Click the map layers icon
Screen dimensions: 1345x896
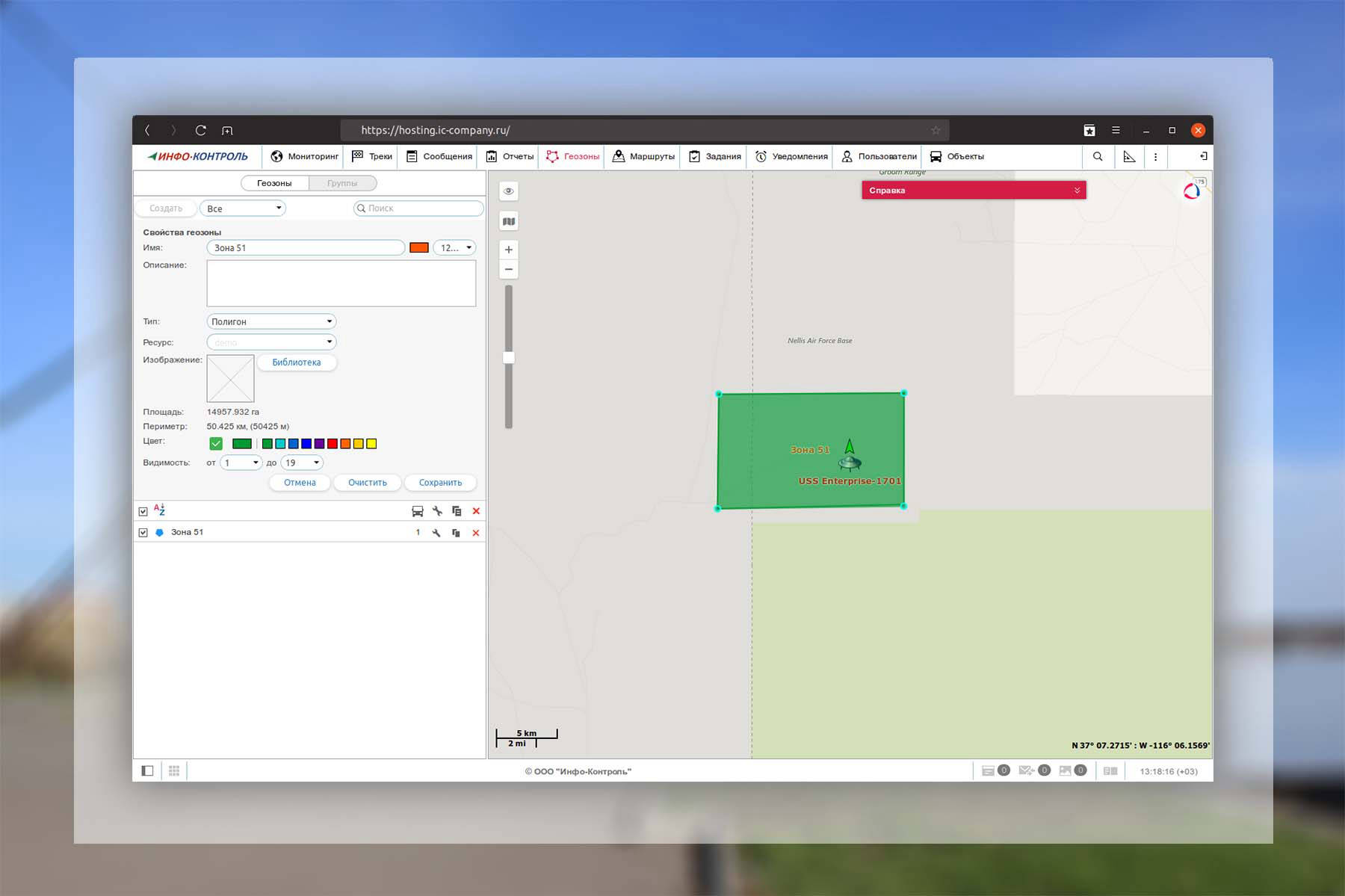[509, 221]
